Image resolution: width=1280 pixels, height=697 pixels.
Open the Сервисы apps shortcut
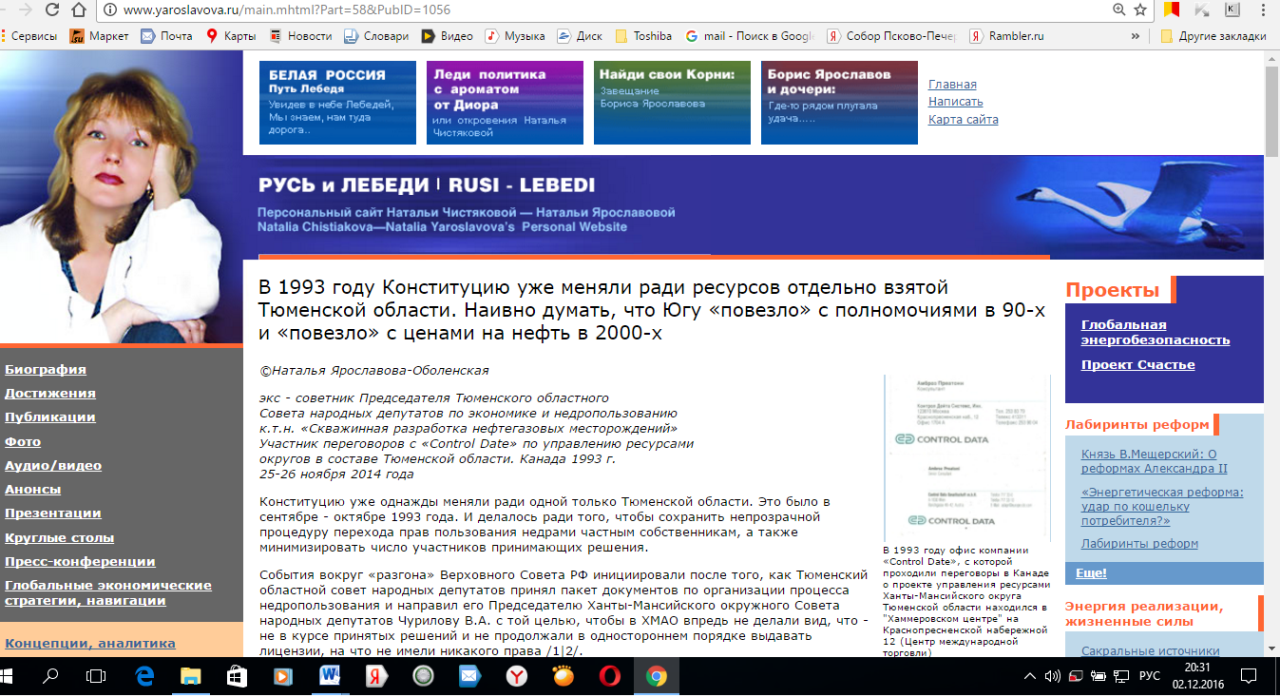click(32, 36)
